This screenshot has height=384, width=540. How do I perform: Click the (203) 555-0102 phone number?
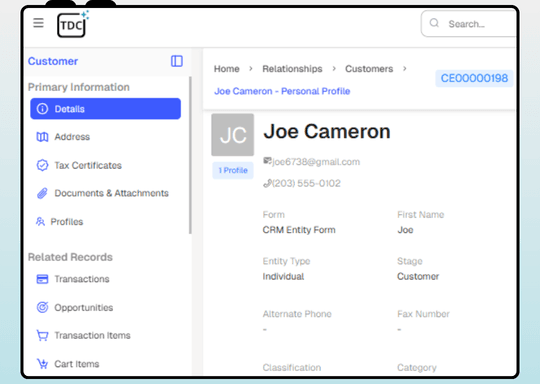coord(306,183)
